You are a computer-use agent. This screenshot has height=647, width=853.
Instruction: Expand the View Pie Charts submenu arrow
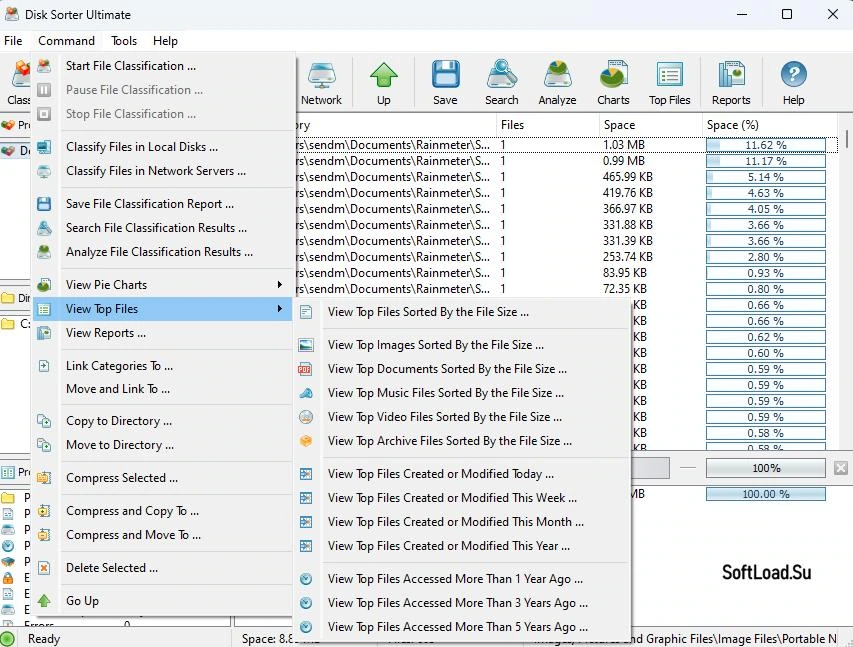pyautogui.click(x=279, y=285)
